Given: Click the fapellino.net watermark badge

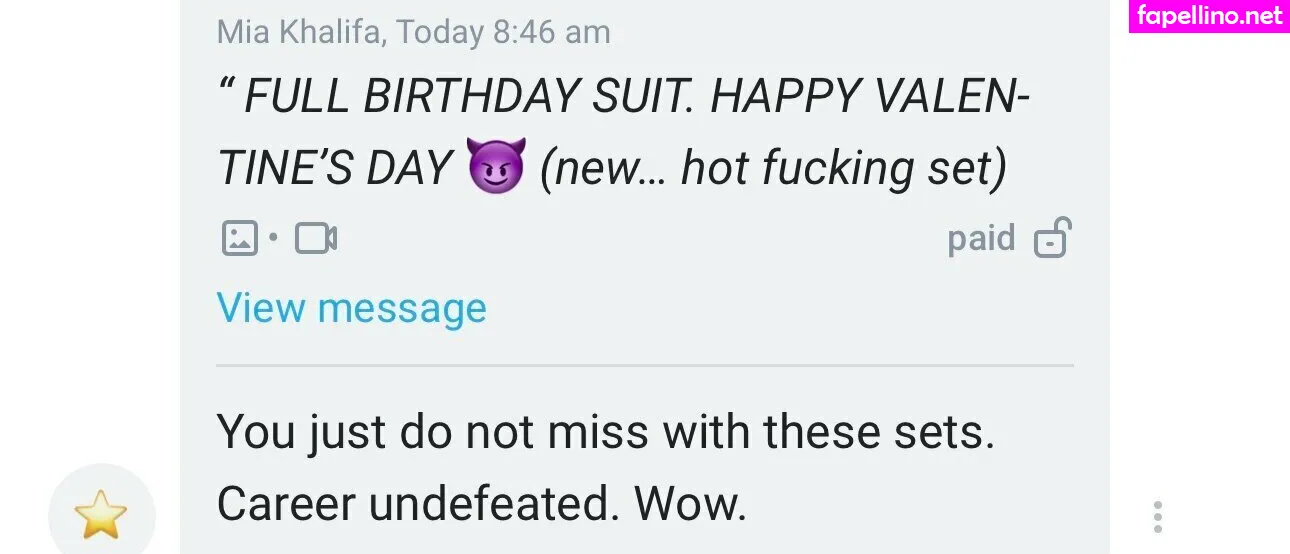Looking at the screenshot, I should point(1209,16).
